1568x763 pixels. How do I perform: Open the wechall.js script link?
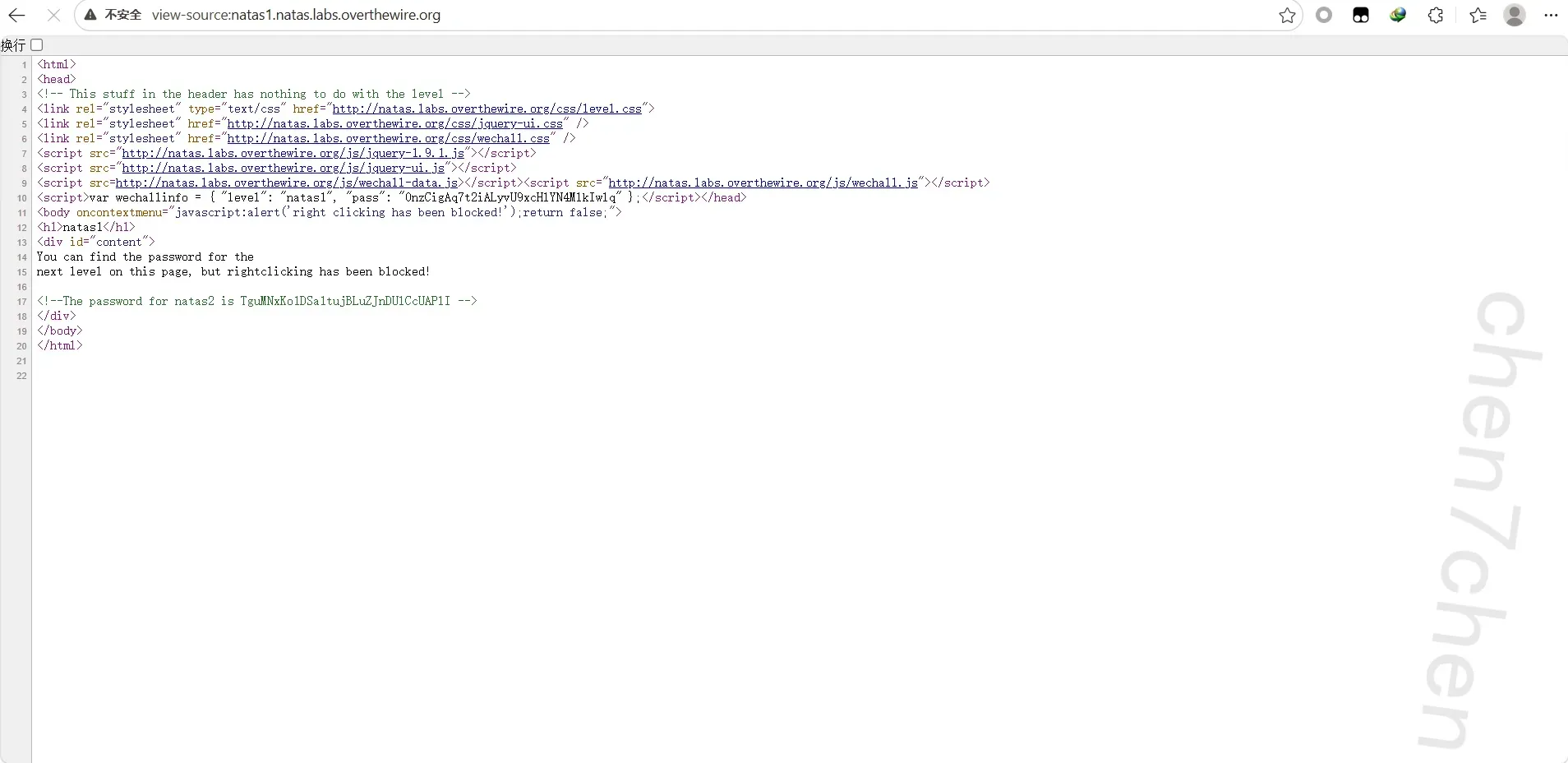[x=763, y=183]
